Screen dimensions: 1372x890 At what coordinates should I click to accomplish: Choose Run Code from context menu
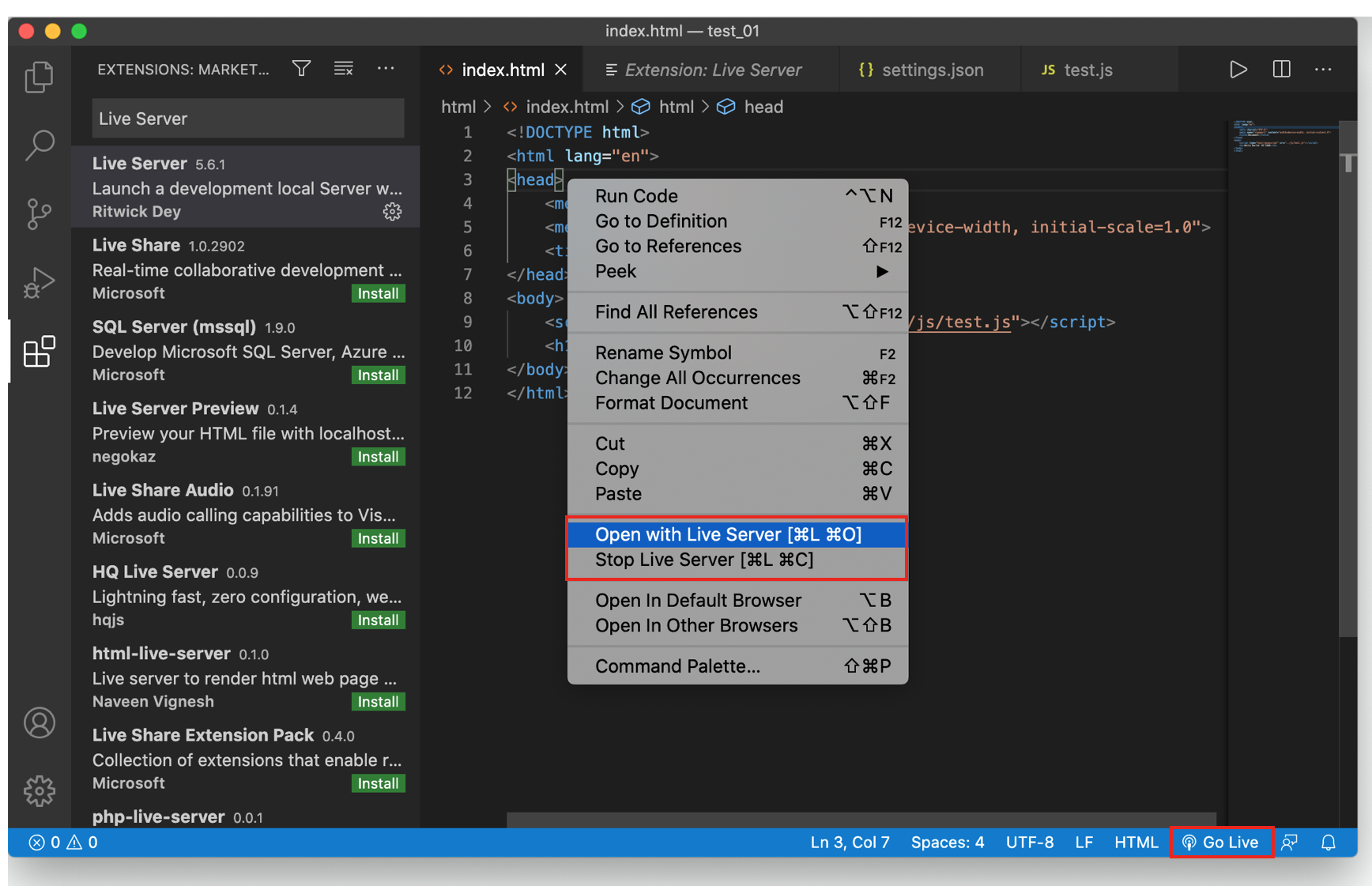pos(737,196)
